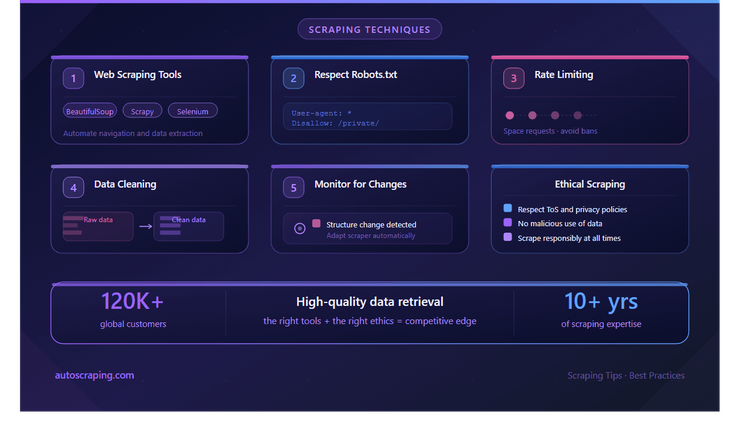Click the 120K+ statistic

click(x=132, y=301)
